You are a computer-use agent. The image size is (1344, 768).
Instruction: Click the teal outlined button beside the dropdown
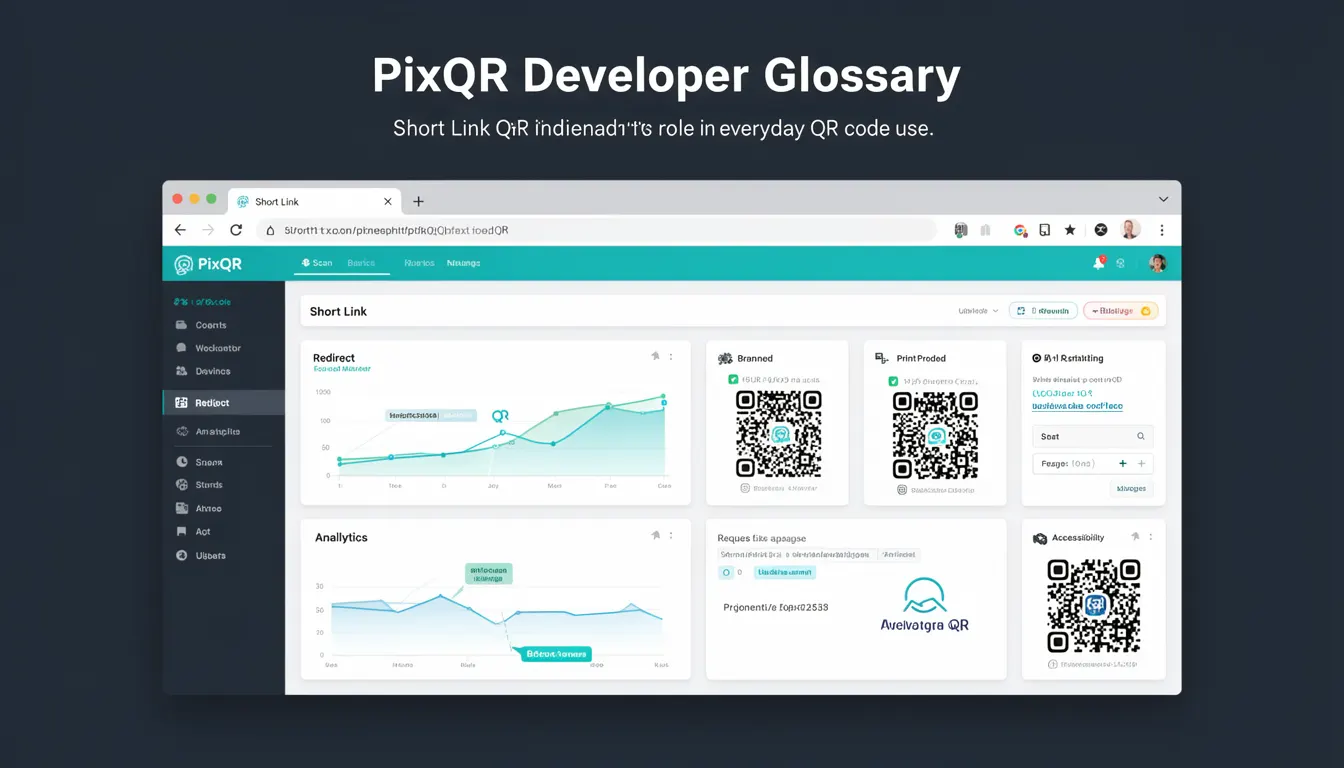pos(1043,311)
